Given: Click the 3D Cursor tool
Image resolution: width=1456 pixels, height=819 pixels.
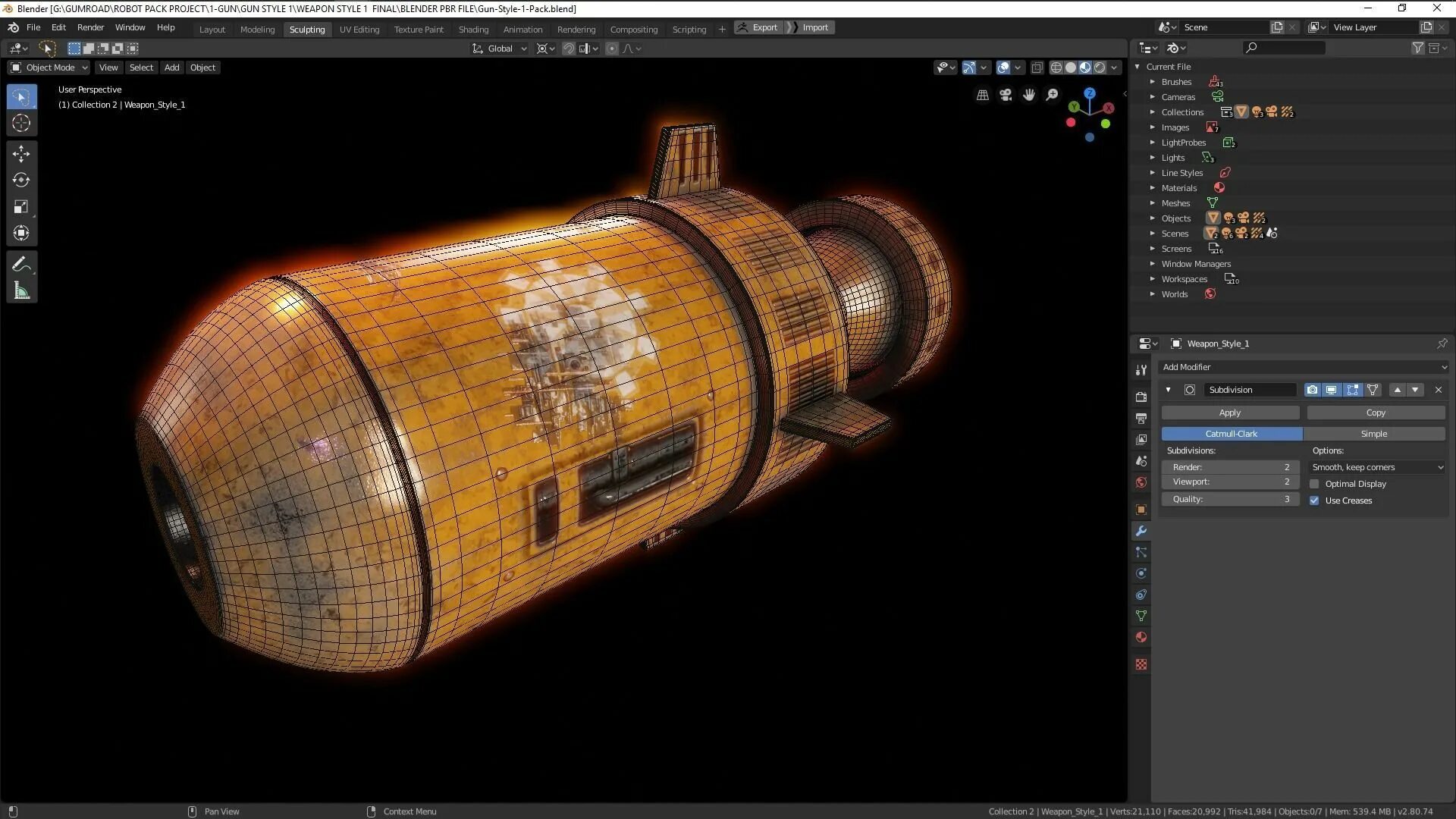Looking at the screenshot, I should pos(21,124).
